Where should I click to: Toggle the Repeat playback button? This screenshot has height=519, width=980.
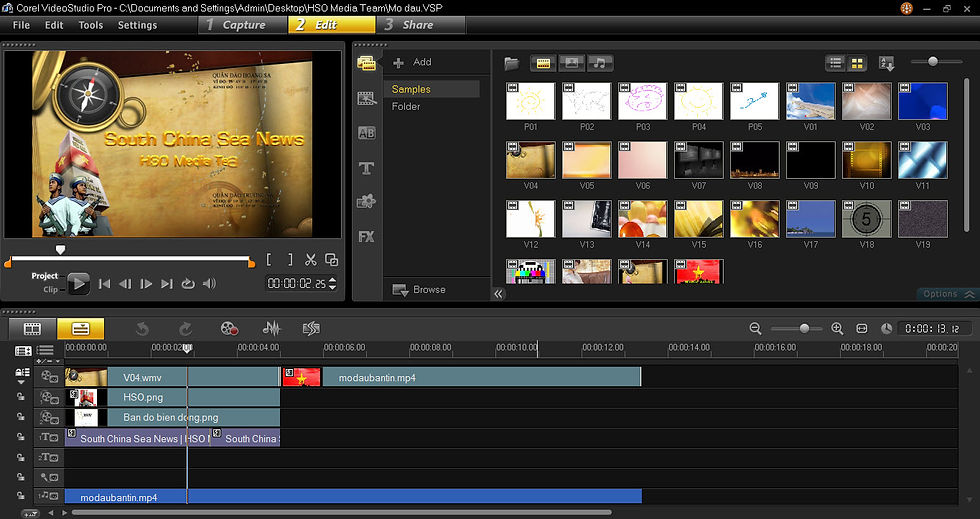click(188, 284)
